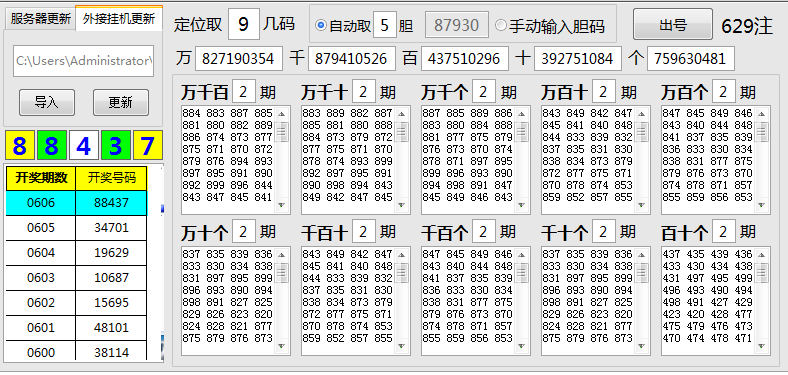Click the up arrow of 万十个 list scrollbar
Image resolution: width=788 pixels, height=375 pixels.
pyautogui.click(x=281, y=255)
